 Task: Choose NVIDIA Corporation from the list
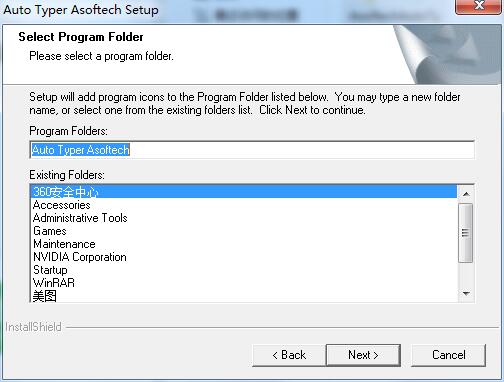(x=244, y=257)
